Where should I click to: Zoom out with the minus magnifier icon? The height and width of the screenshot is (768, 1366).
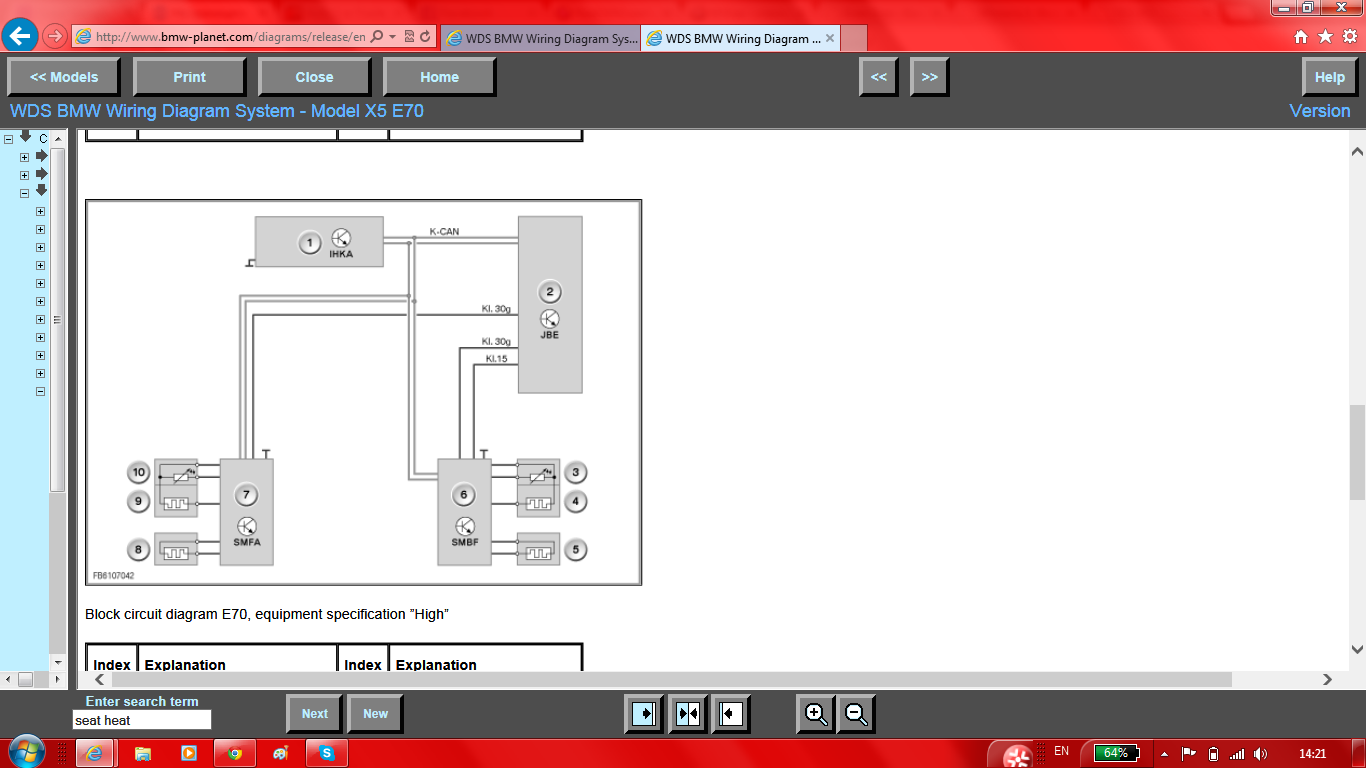click(x=856, y=714)
